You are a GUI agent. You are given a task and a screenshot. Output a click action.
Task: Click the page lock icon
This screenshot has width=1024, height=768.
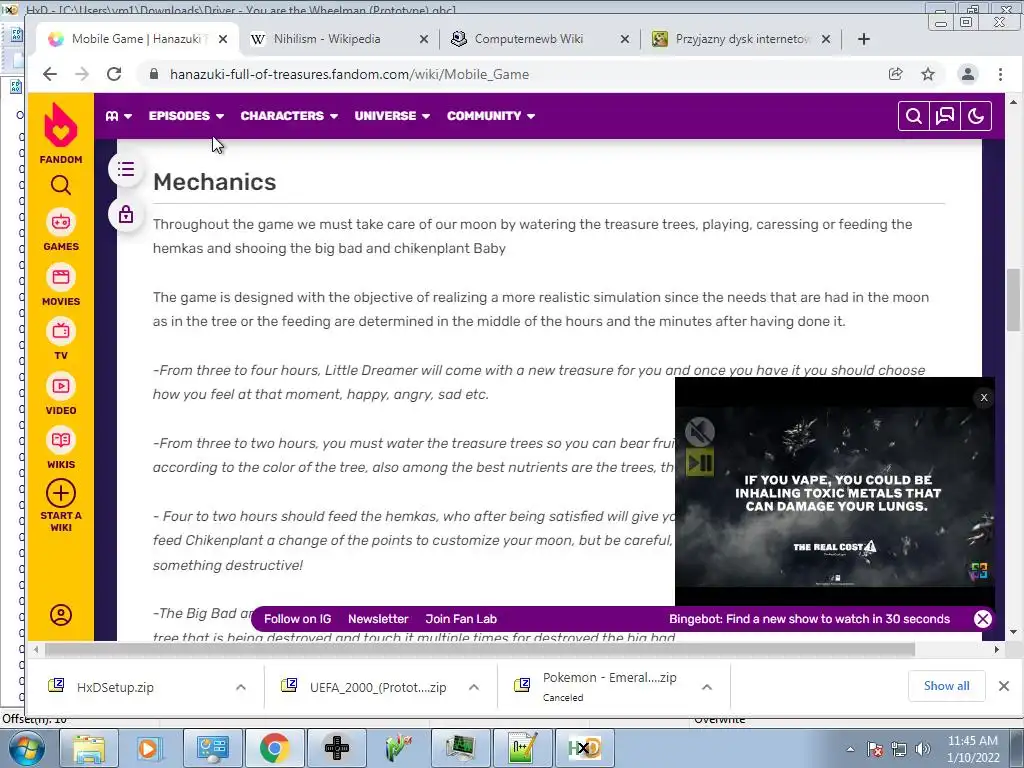pos(126,214)
